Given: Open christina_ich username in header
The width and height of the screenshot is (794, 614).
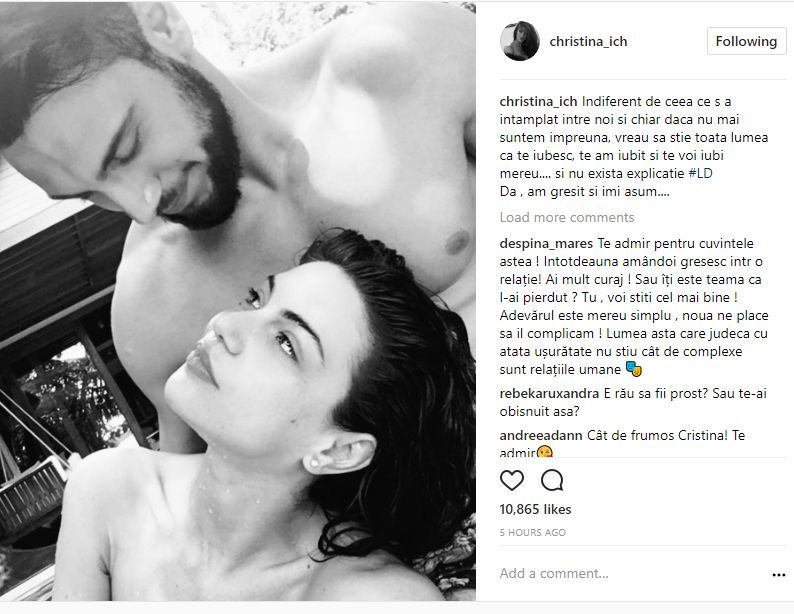Looking at the screenshot, I should tap(588, 42).
